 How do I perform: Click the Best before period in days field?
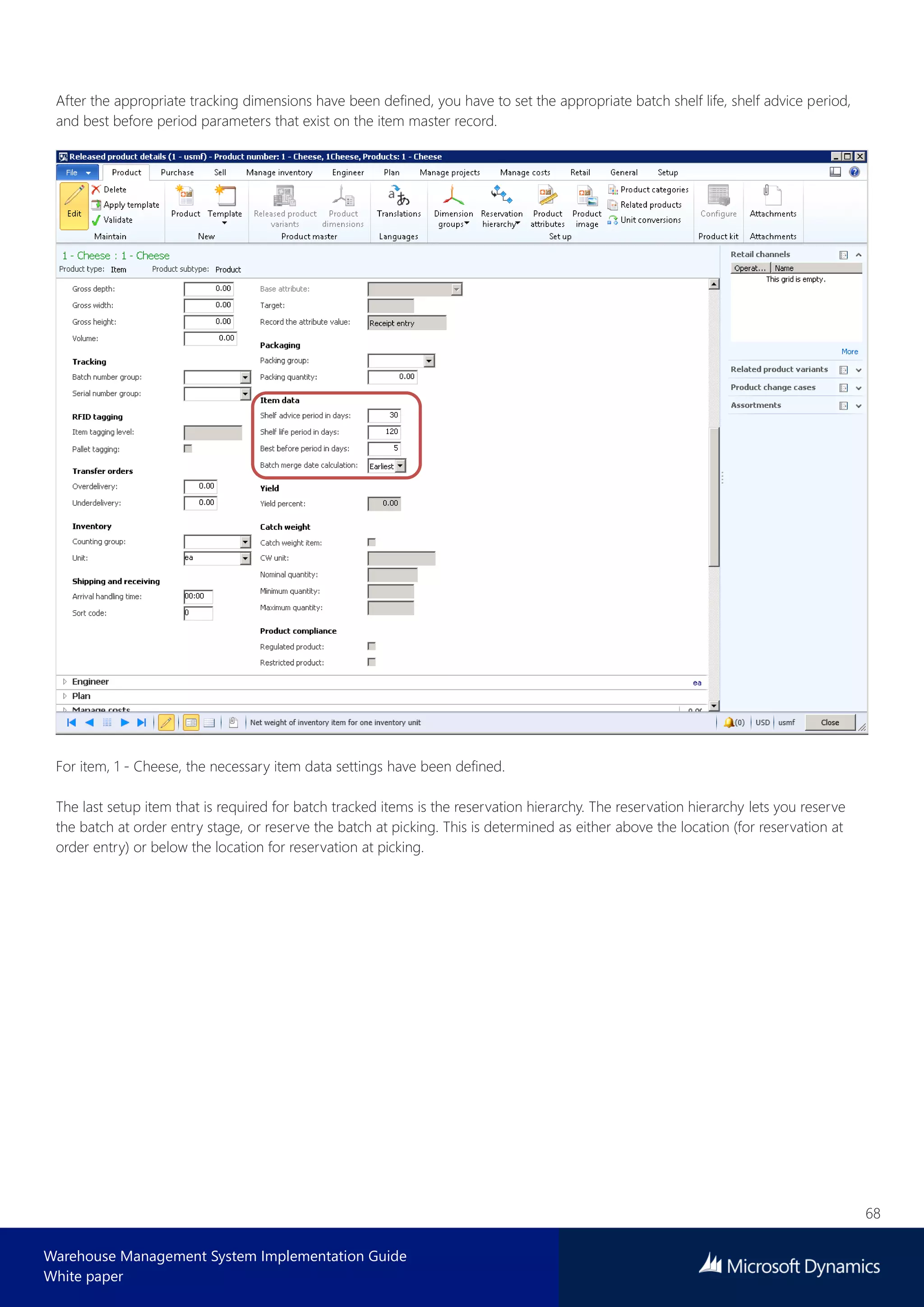pyautogui.click(x=384, y=449)
